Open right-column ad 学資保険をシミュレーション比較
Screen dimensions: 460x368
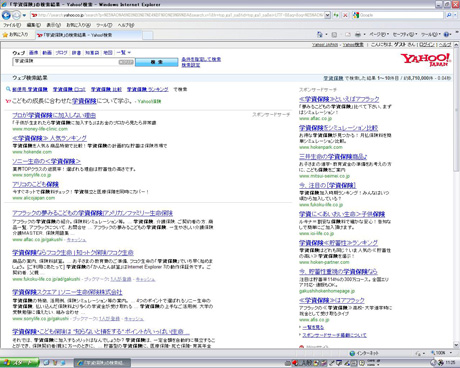339,128
